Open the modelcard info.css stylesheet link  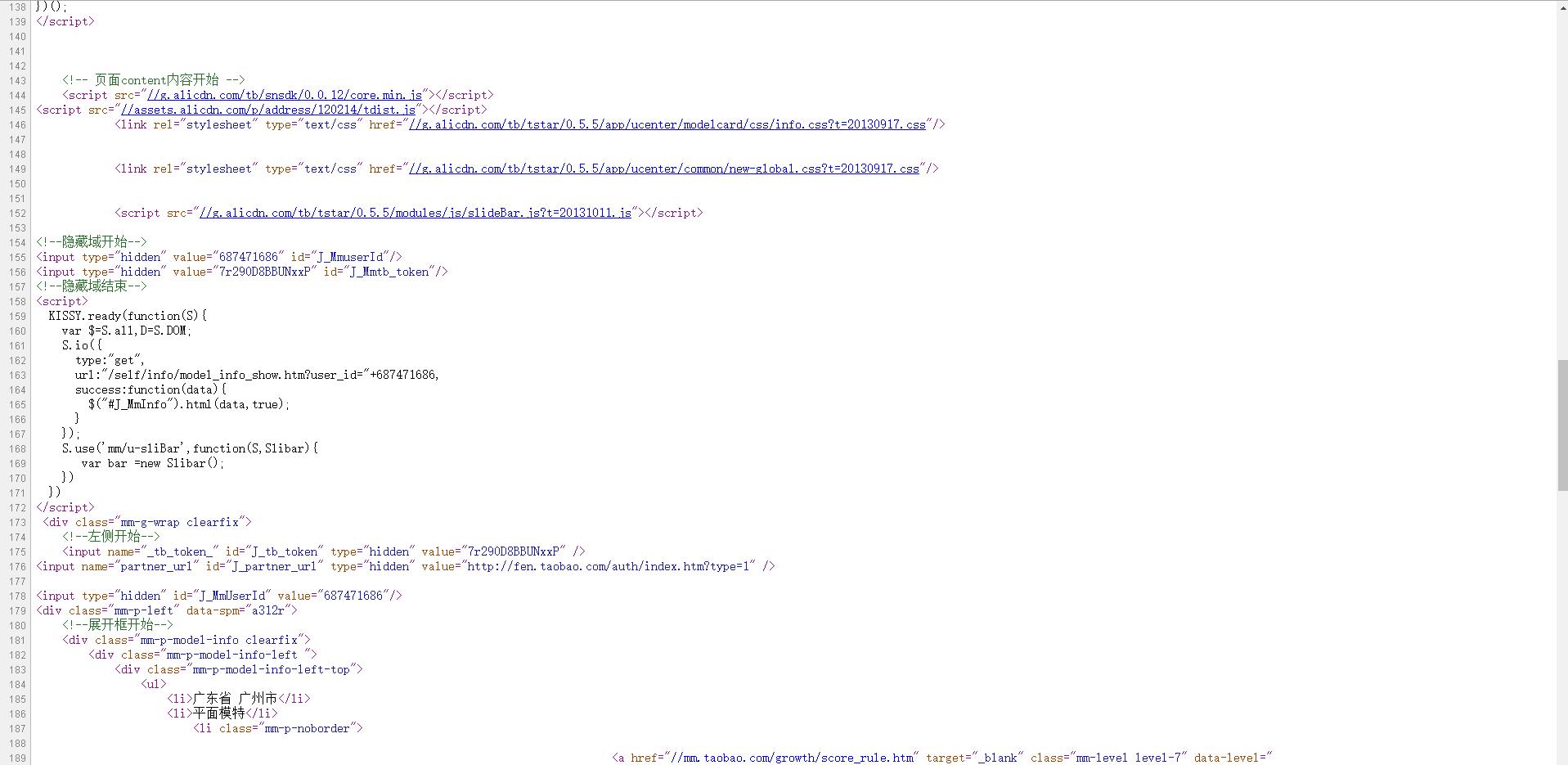667,124
